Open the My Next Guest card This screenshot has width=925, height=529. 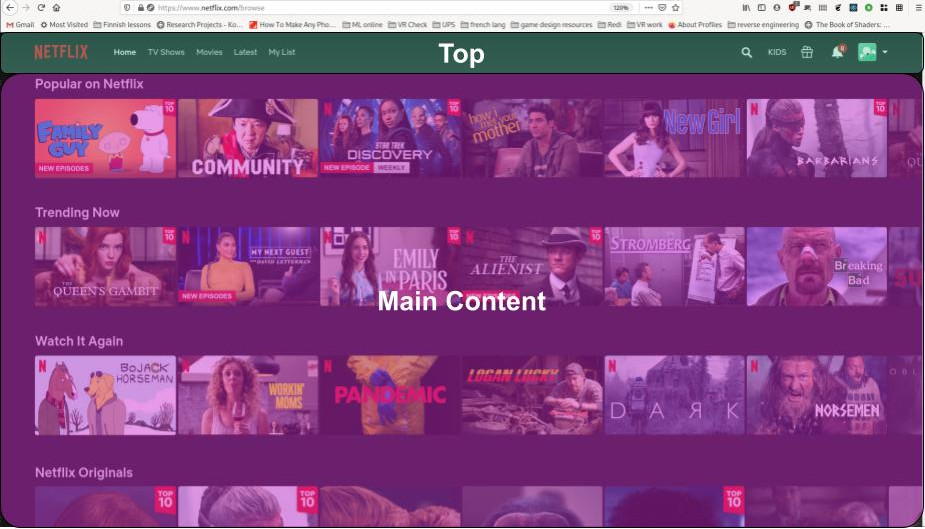click(248, 267)
